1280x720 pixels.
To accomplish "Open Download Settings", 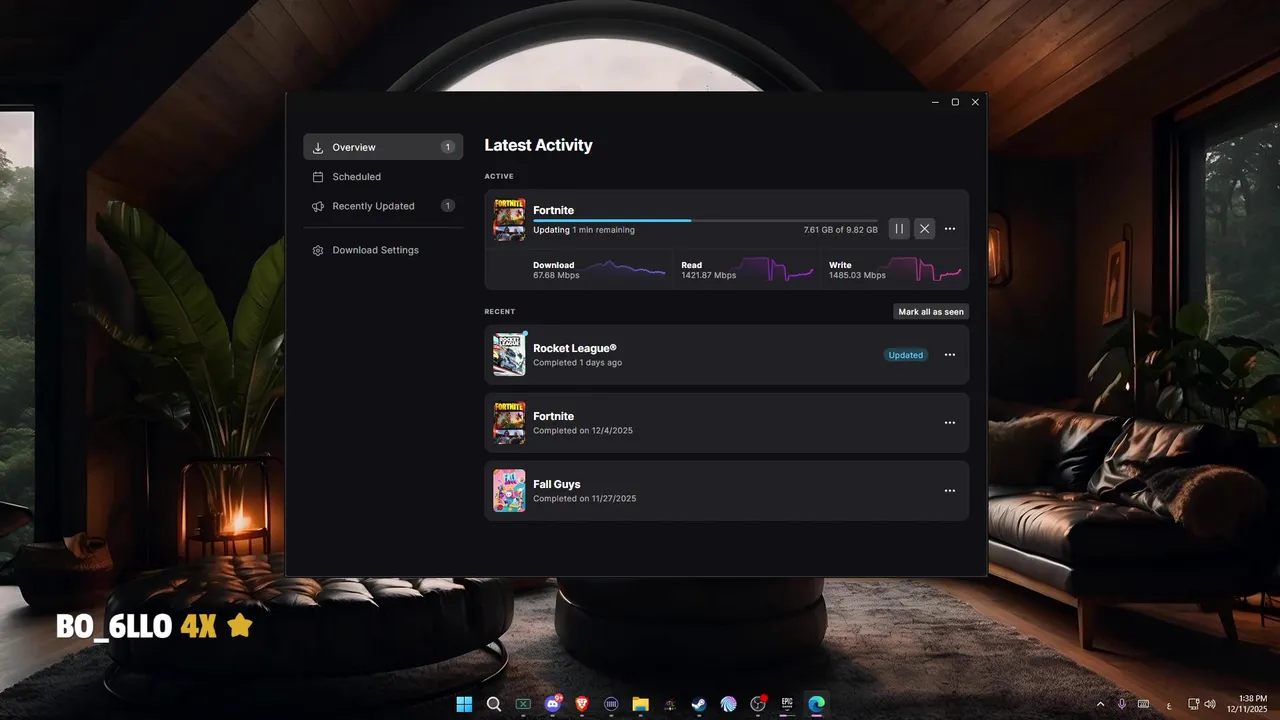I will (x=383, y=250).
